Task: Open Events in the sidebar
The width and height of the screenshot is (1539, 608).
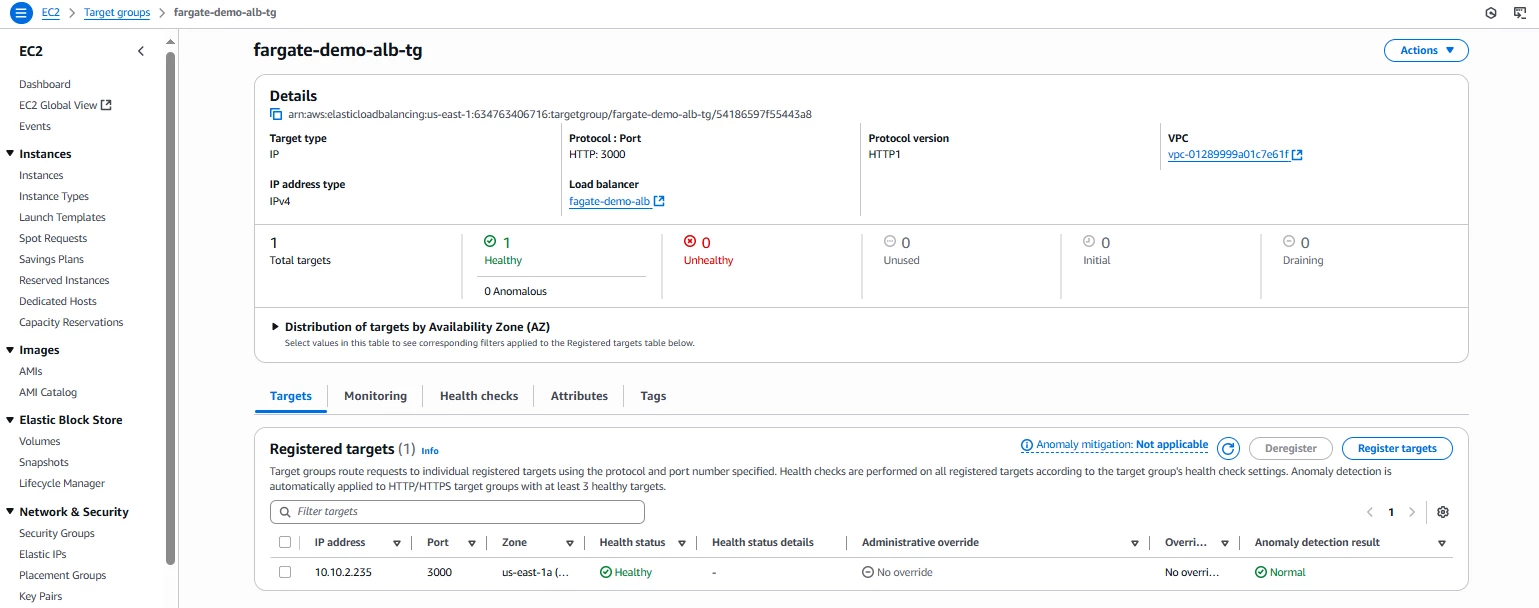Action: 35,126
